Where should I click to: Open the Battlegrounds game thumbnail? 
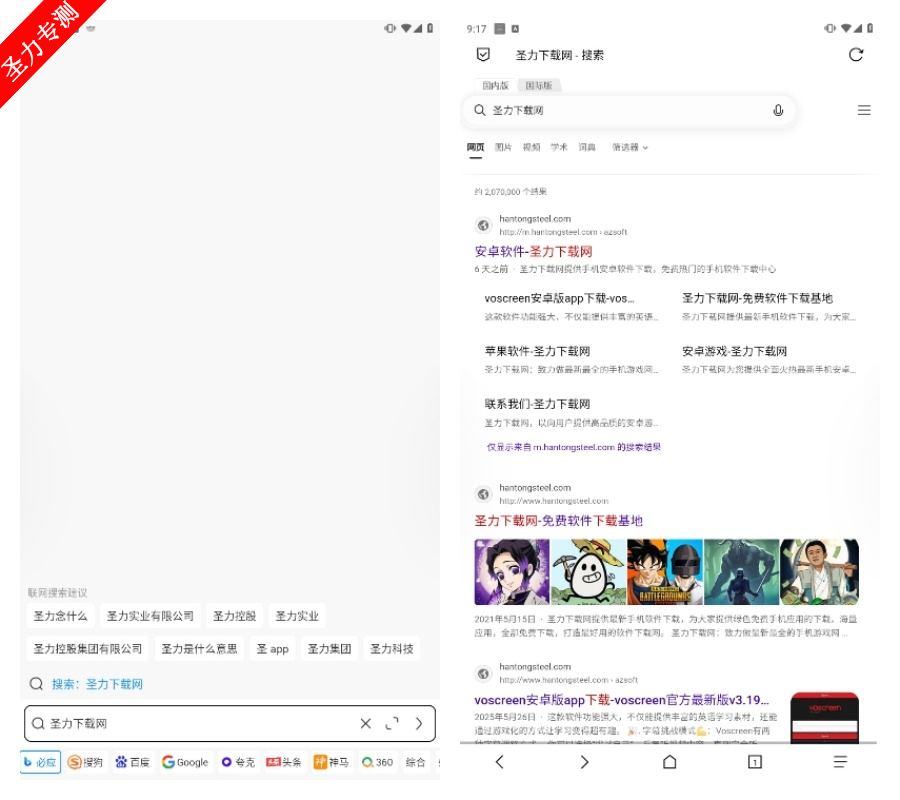click(x=665, y=572)
